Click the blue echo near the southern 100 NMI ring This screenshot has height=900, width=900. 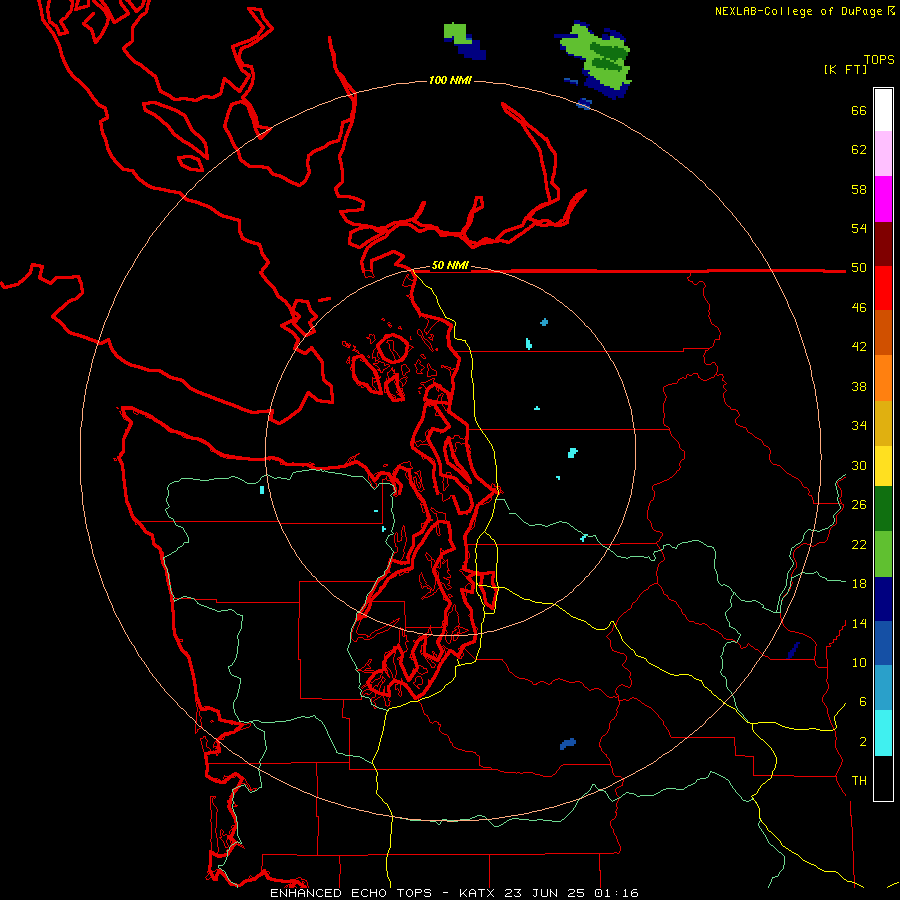click(x=568, y=744)
